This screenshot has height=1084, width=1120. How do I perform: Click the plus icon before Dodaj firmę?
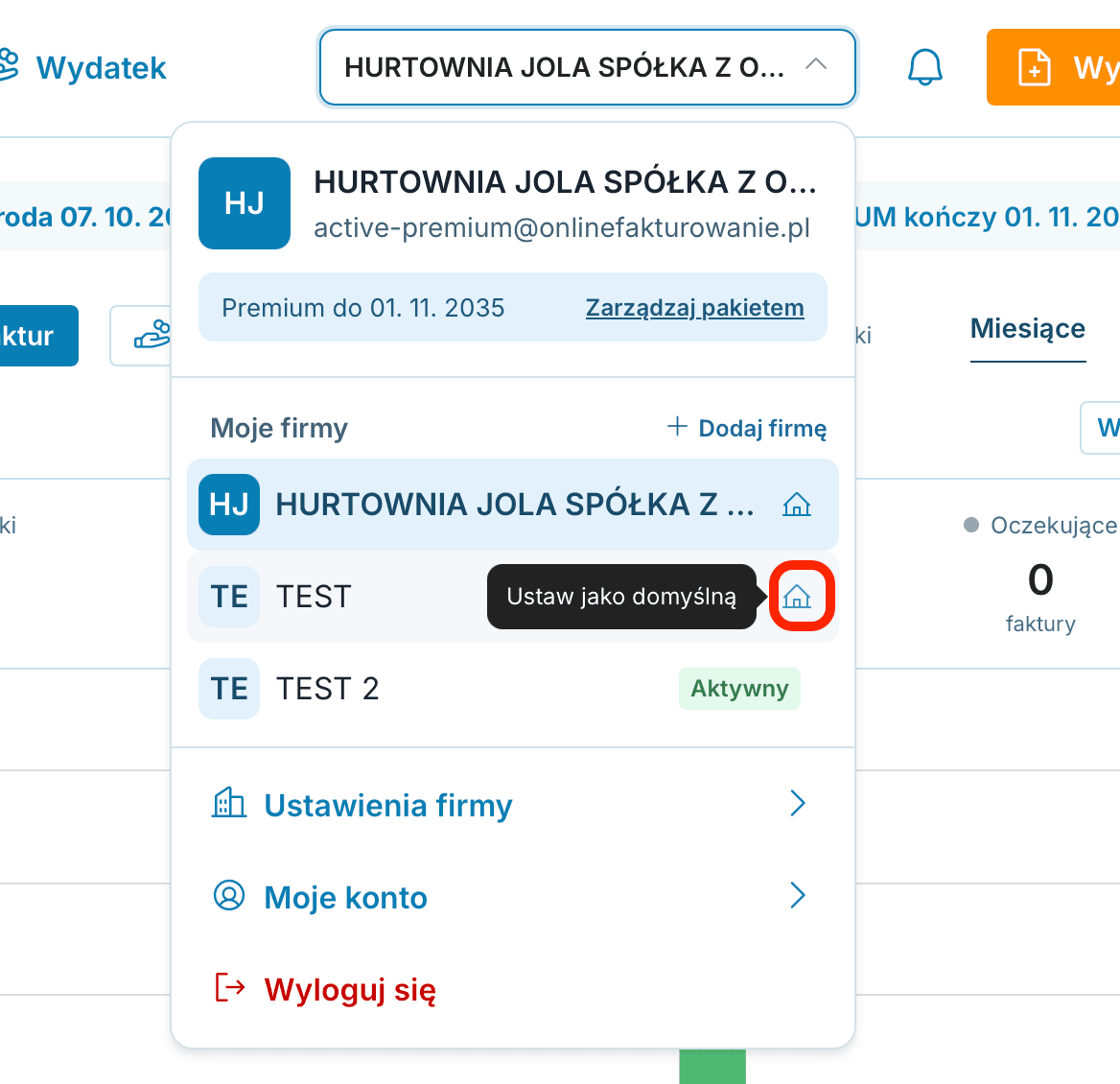[677, 427]
